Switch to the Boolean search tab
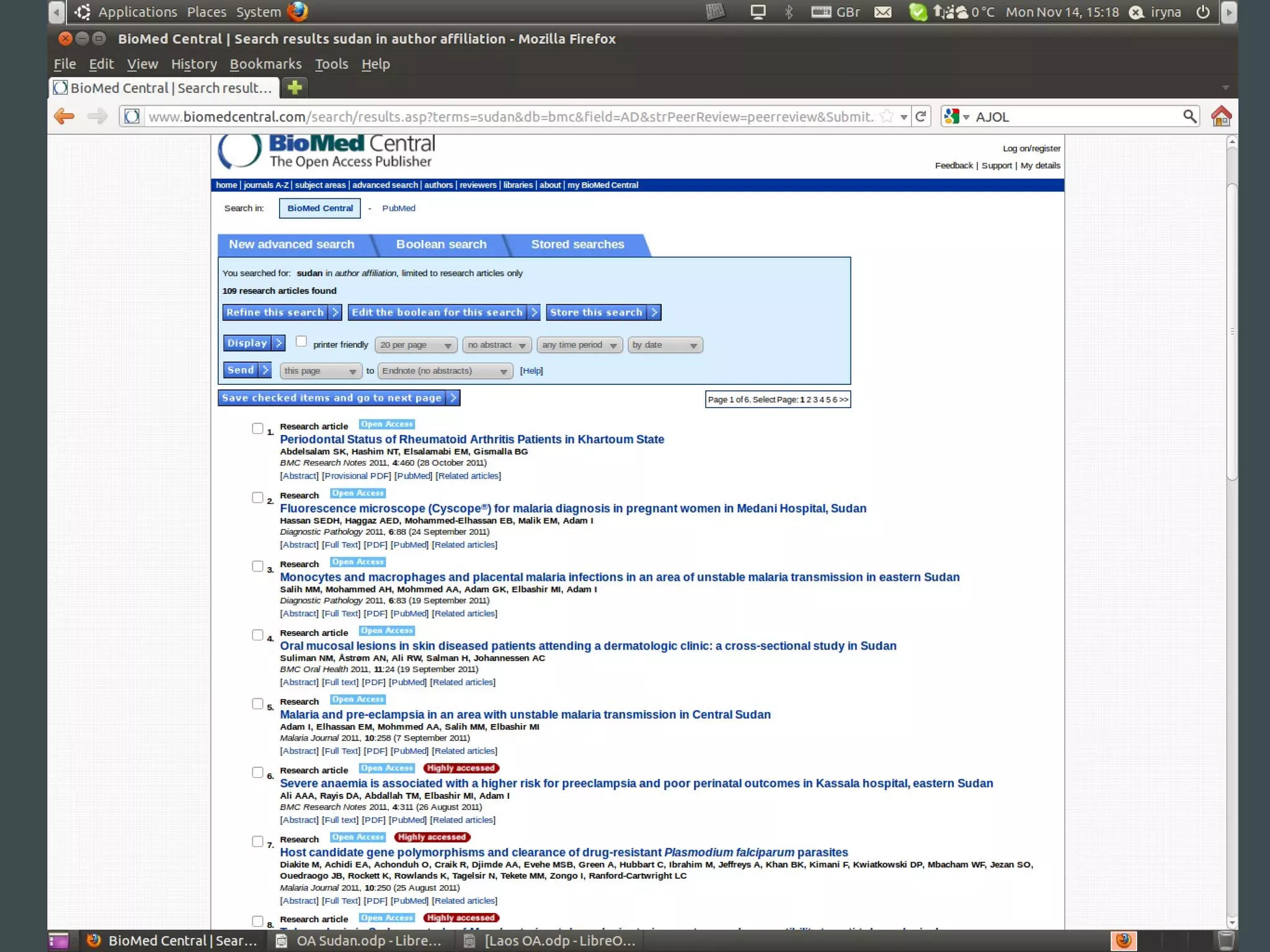 tap(441, 244)
